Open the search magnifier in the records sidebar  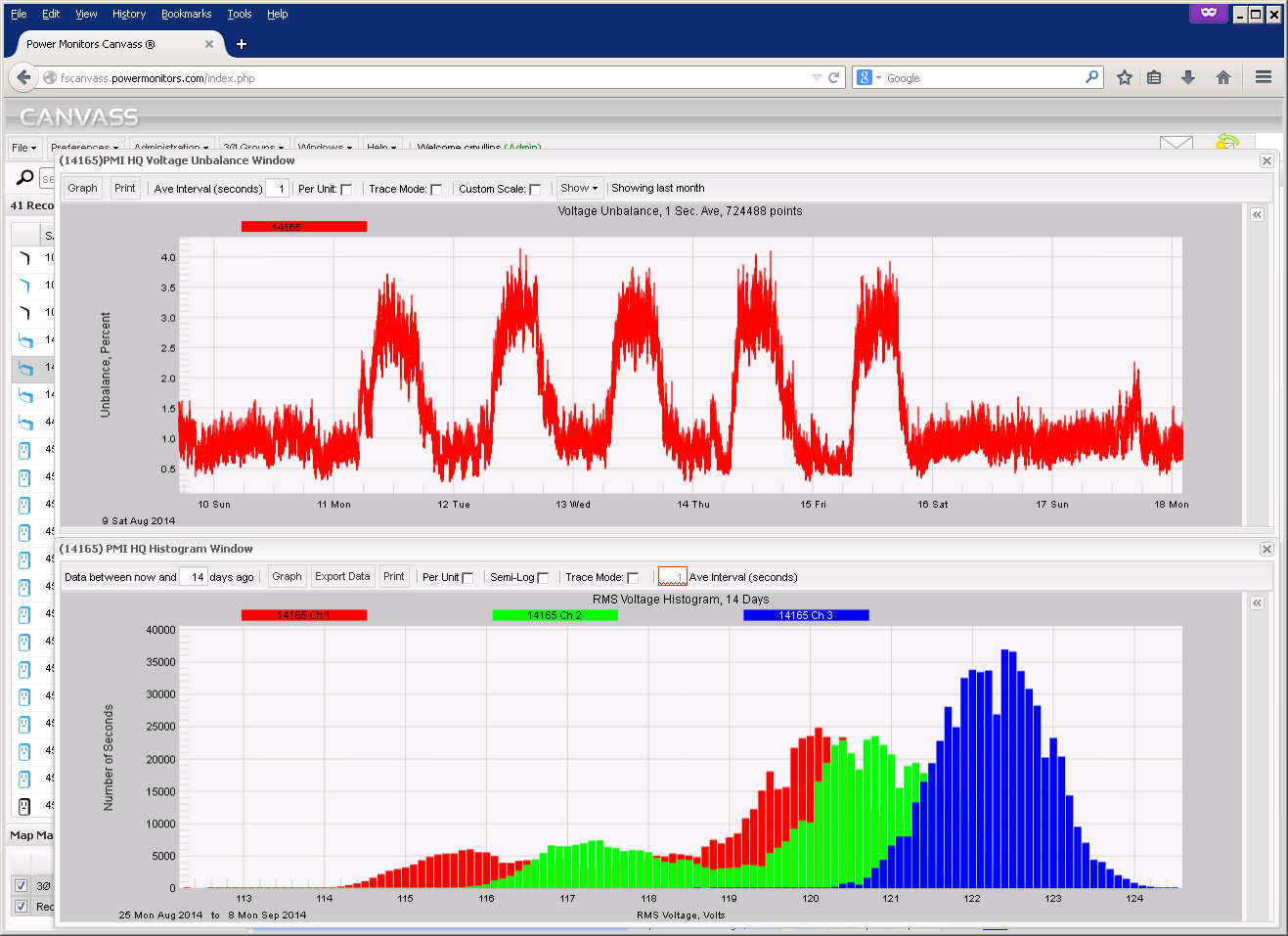[x=23, y=178]
